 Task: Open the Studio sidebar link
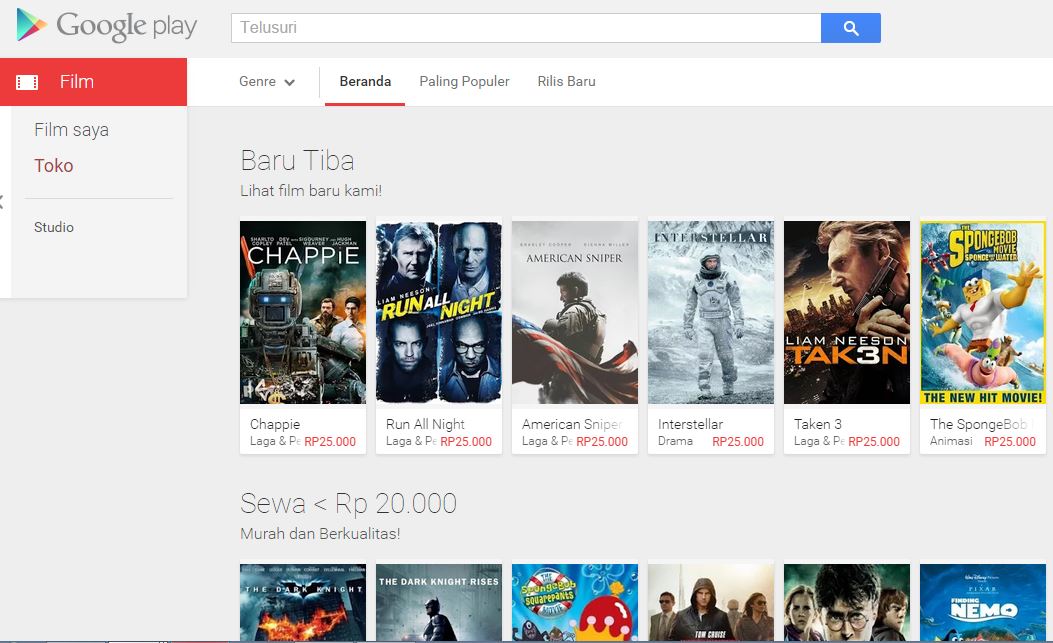[x=54, y=227]
